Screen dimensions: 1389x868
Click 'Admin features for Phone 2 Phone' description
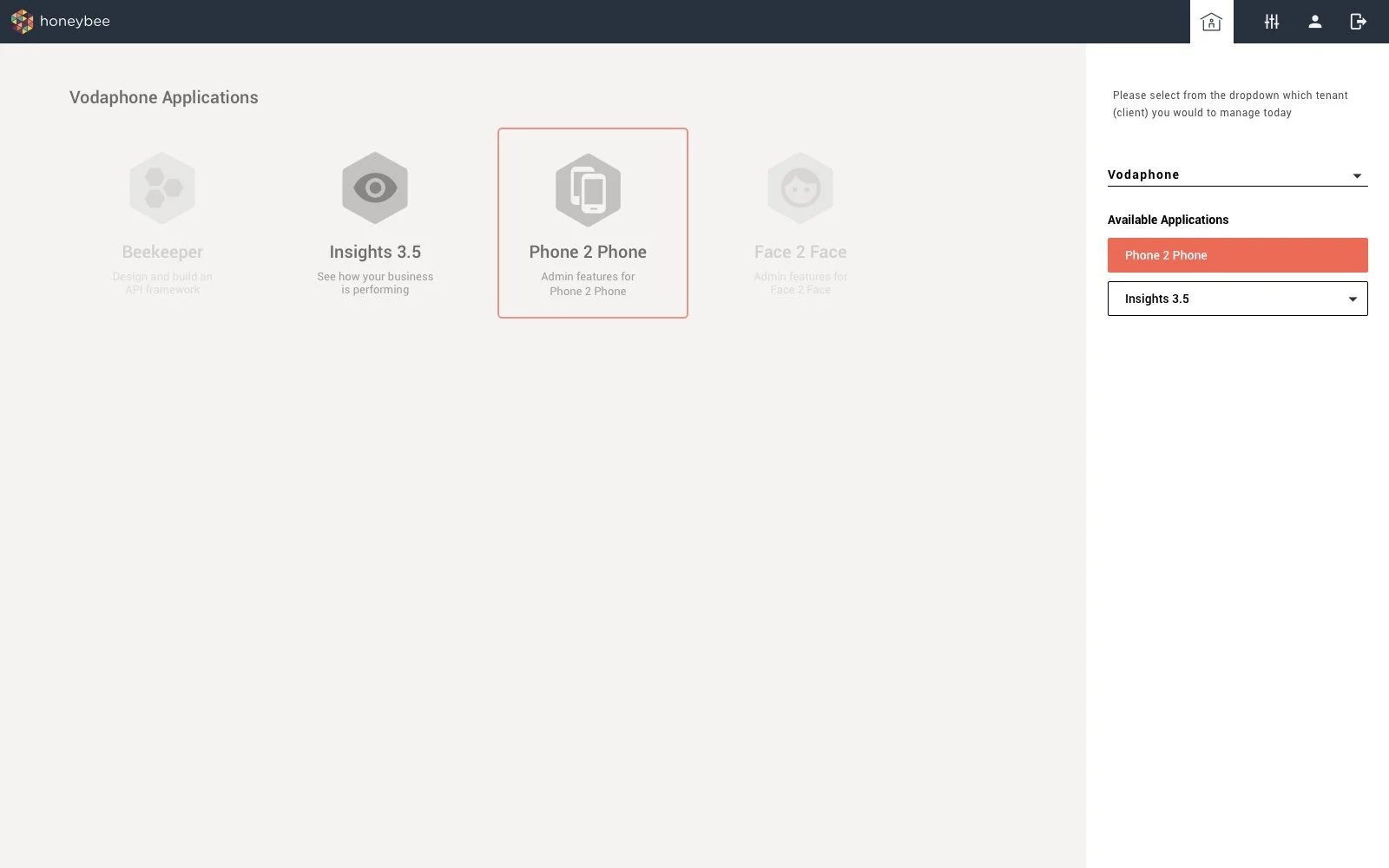pos(588,284)
